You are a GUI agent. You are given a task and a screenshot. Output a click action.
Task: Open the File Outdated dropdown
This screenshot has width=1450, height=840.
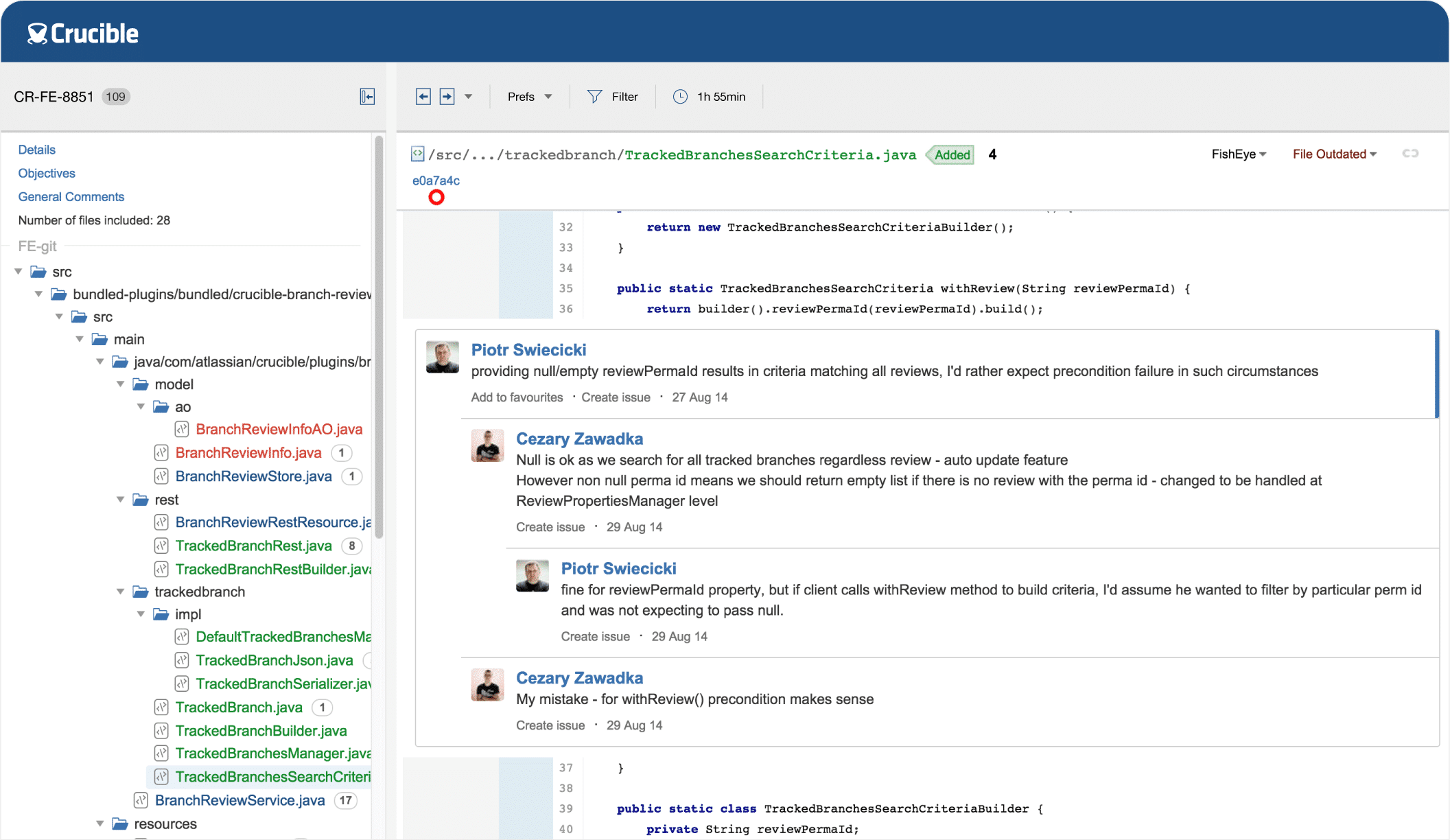coord(1335,154)
